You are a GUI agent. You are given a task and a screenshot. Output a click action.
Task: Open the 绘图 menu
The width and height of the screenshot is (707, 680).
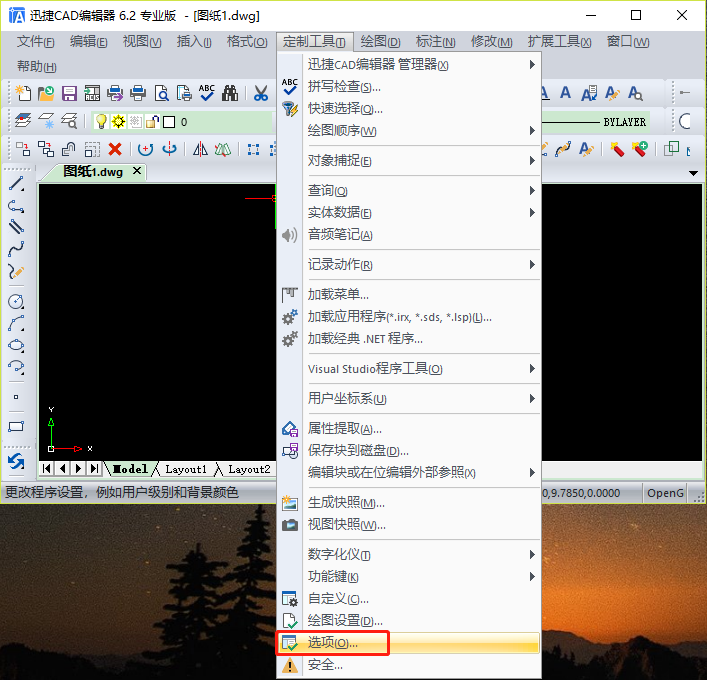(x=380, y=42)
